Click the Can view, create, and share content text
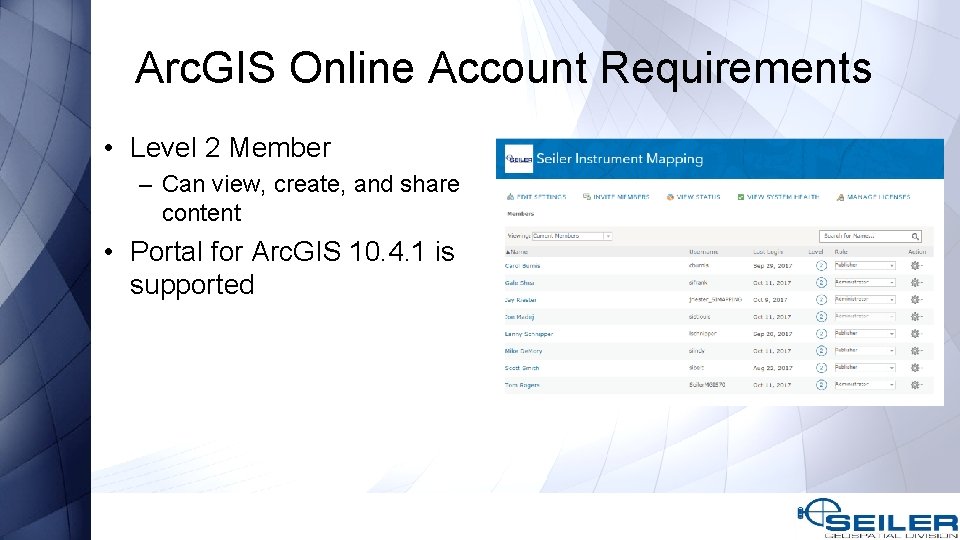The image size is (960, 540). 310,198
